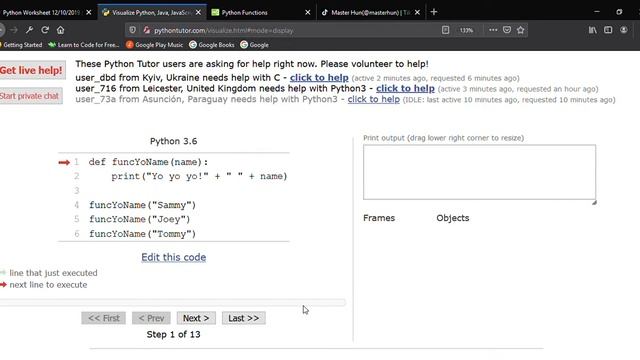Jump to the end with Last button
This screenshot has height=360, width=640.
tap(244, 318)
